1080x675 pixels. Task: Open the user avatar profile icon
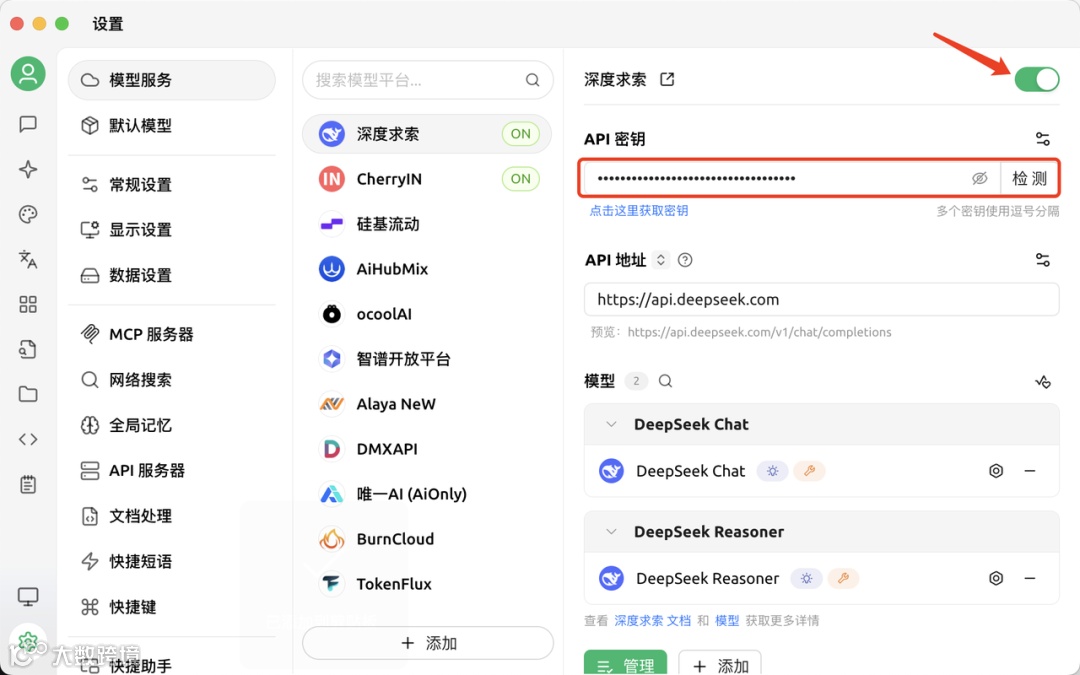point(28,74)
